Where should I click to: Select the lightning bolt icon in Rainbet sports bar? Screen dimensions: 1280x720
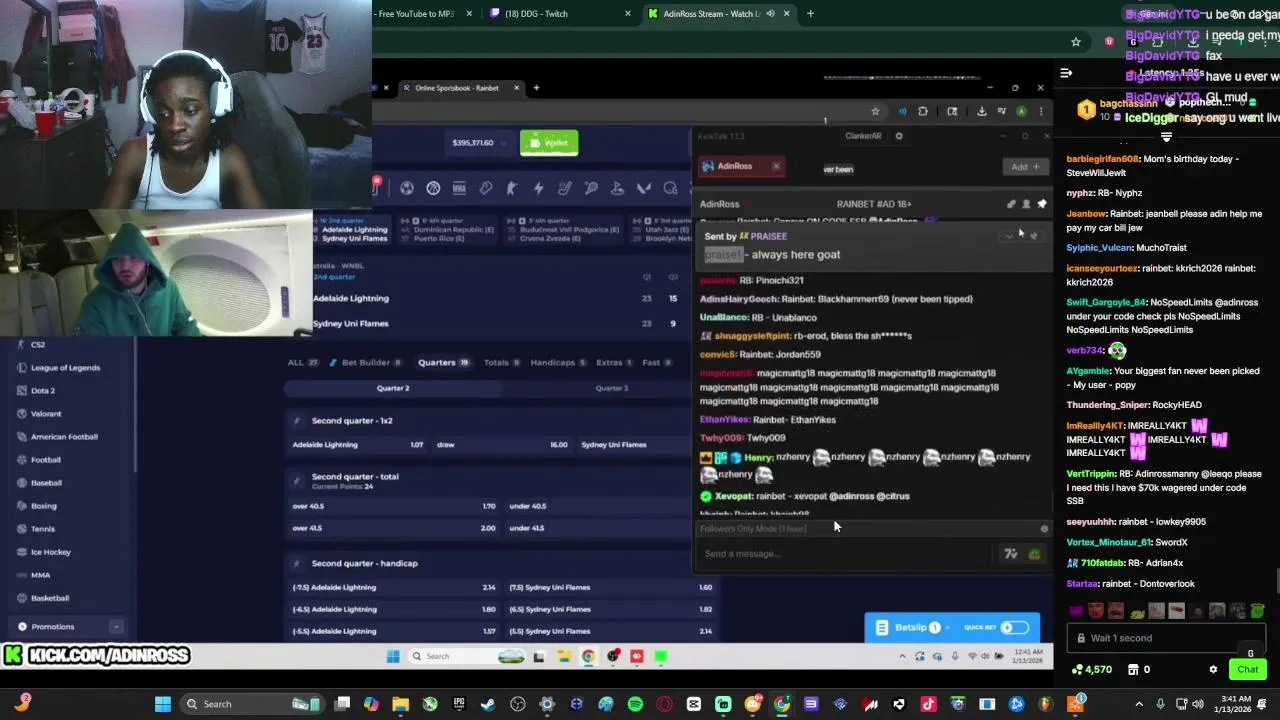coord(538,188)
